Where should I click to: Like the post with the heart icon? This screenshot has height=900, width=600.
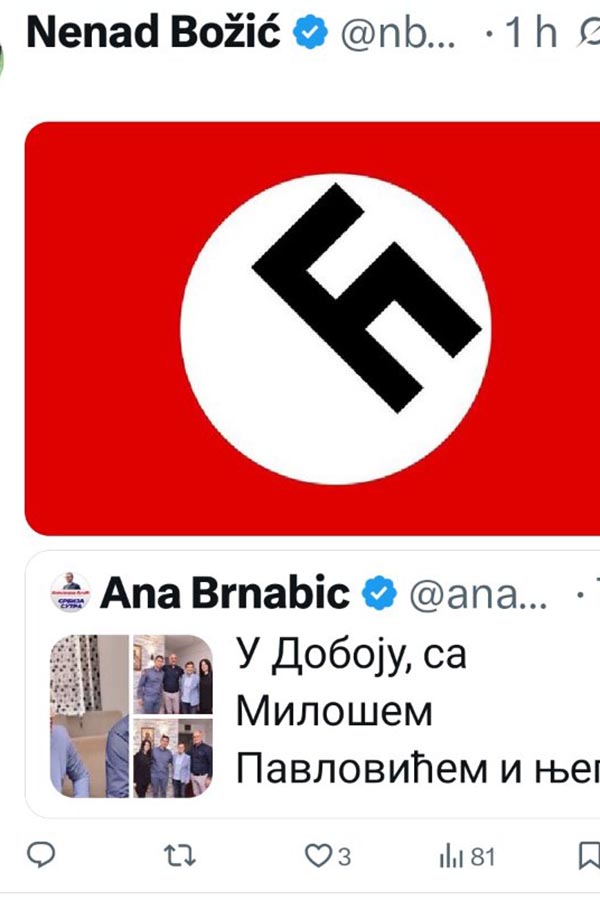tap(316, 856)
